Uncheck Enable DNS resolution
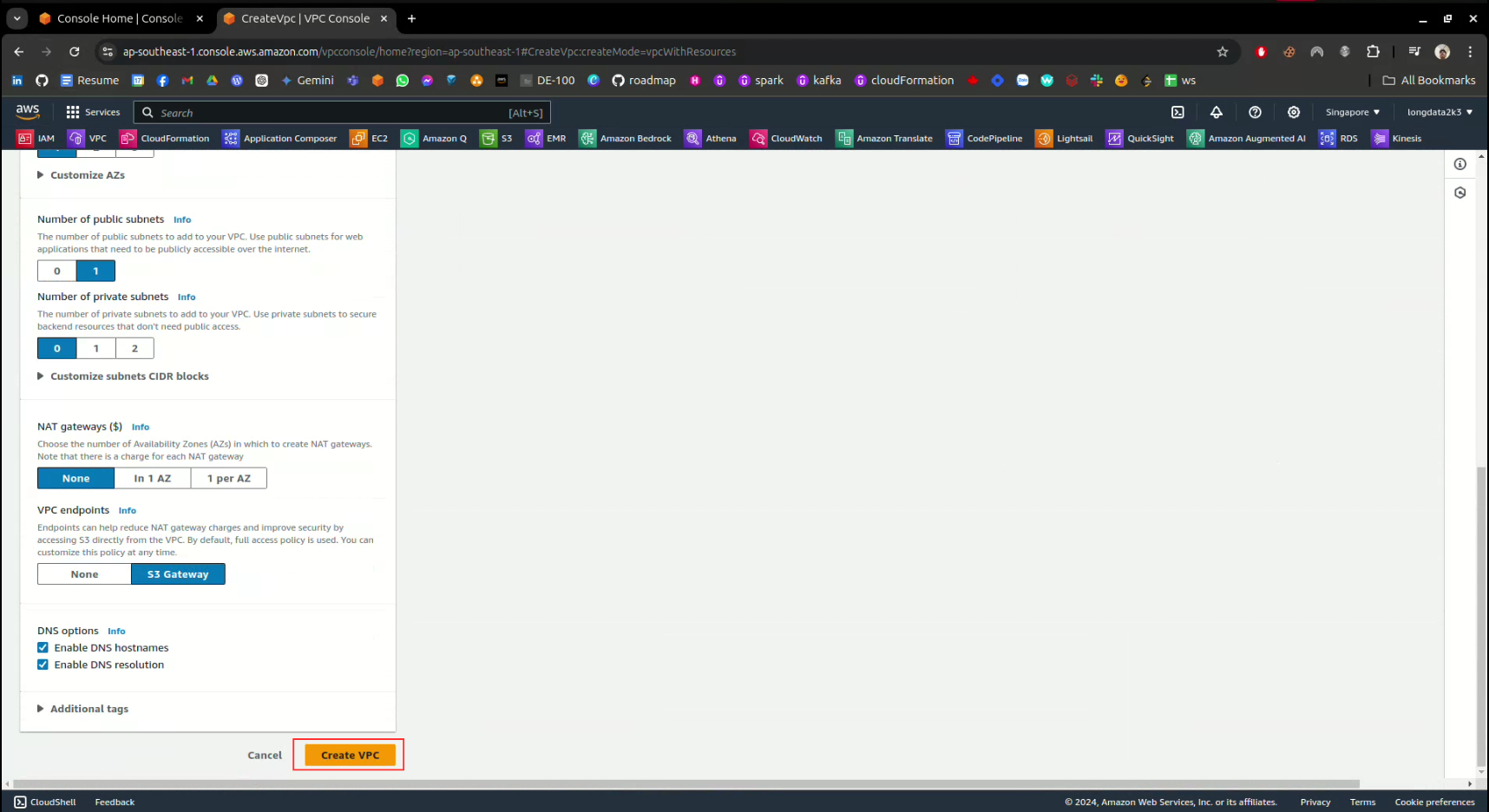The width and height of the screenshot is (1489, 812). [x=43, y=665]
